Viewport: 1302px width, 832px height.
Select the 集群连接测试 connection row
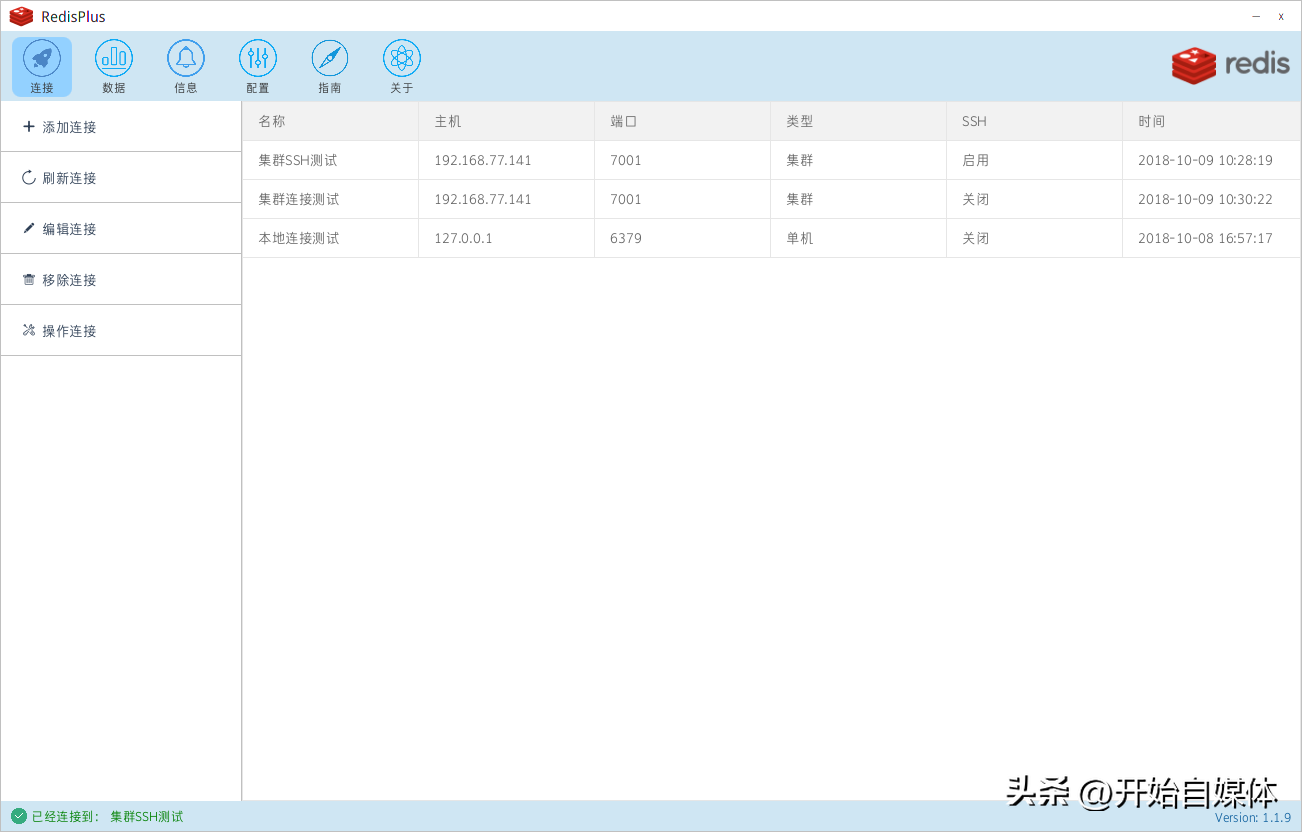[x=772, y=199]
